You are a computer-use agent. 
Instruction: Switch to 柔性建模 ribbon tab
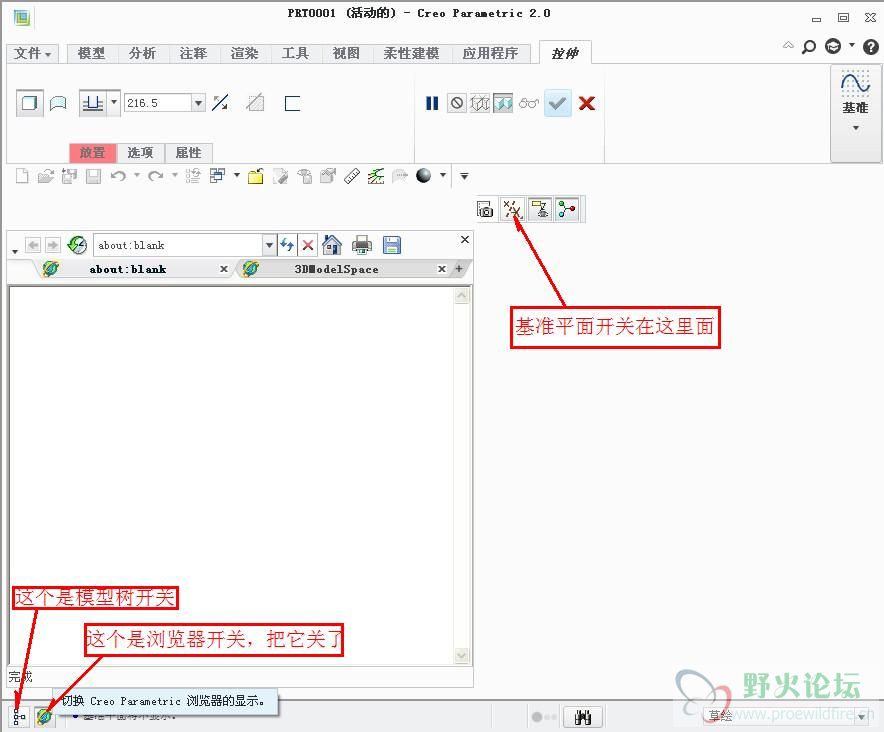411,54
